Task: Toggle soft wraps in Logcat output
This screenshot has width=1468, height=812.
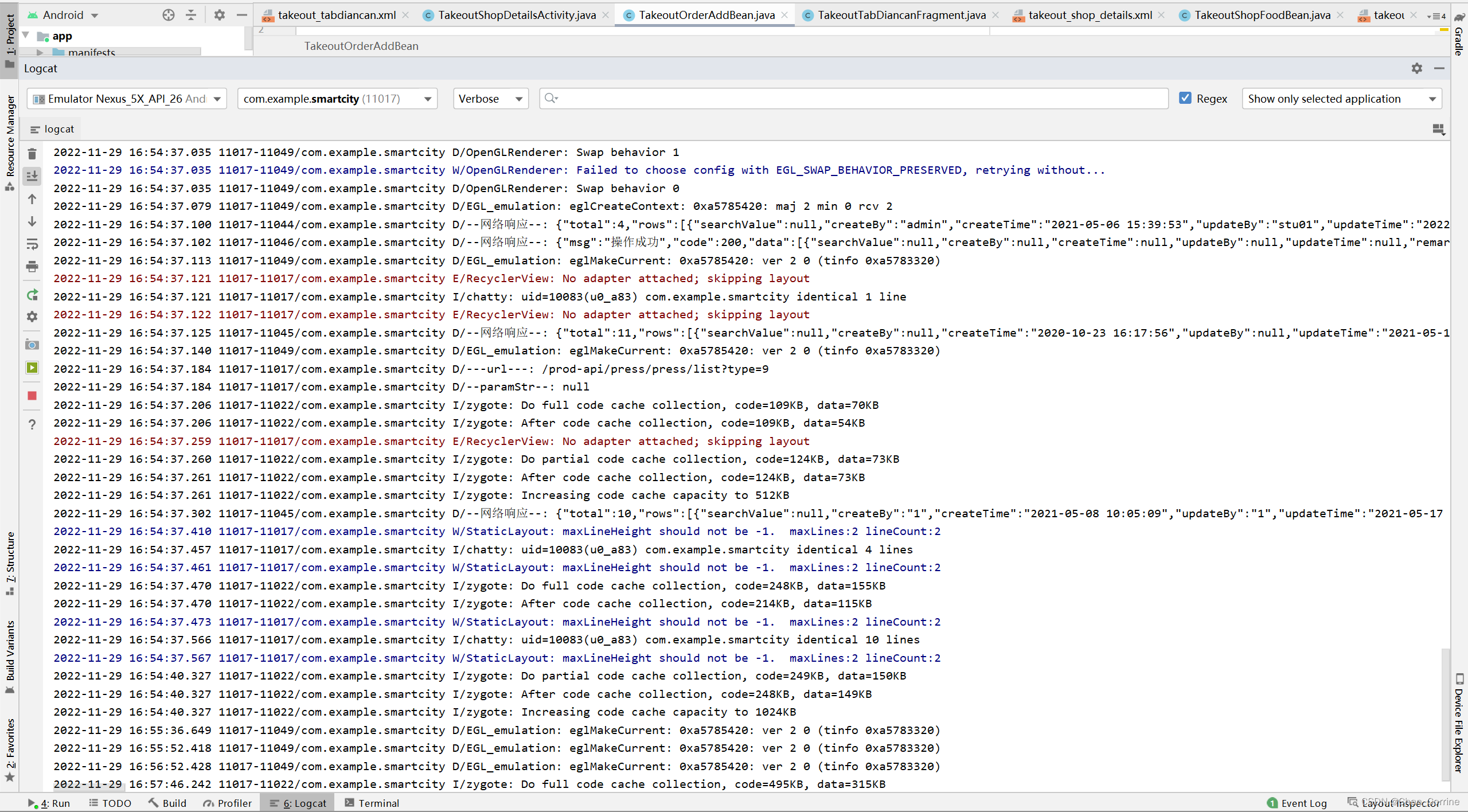Action: tap(32, 244)
